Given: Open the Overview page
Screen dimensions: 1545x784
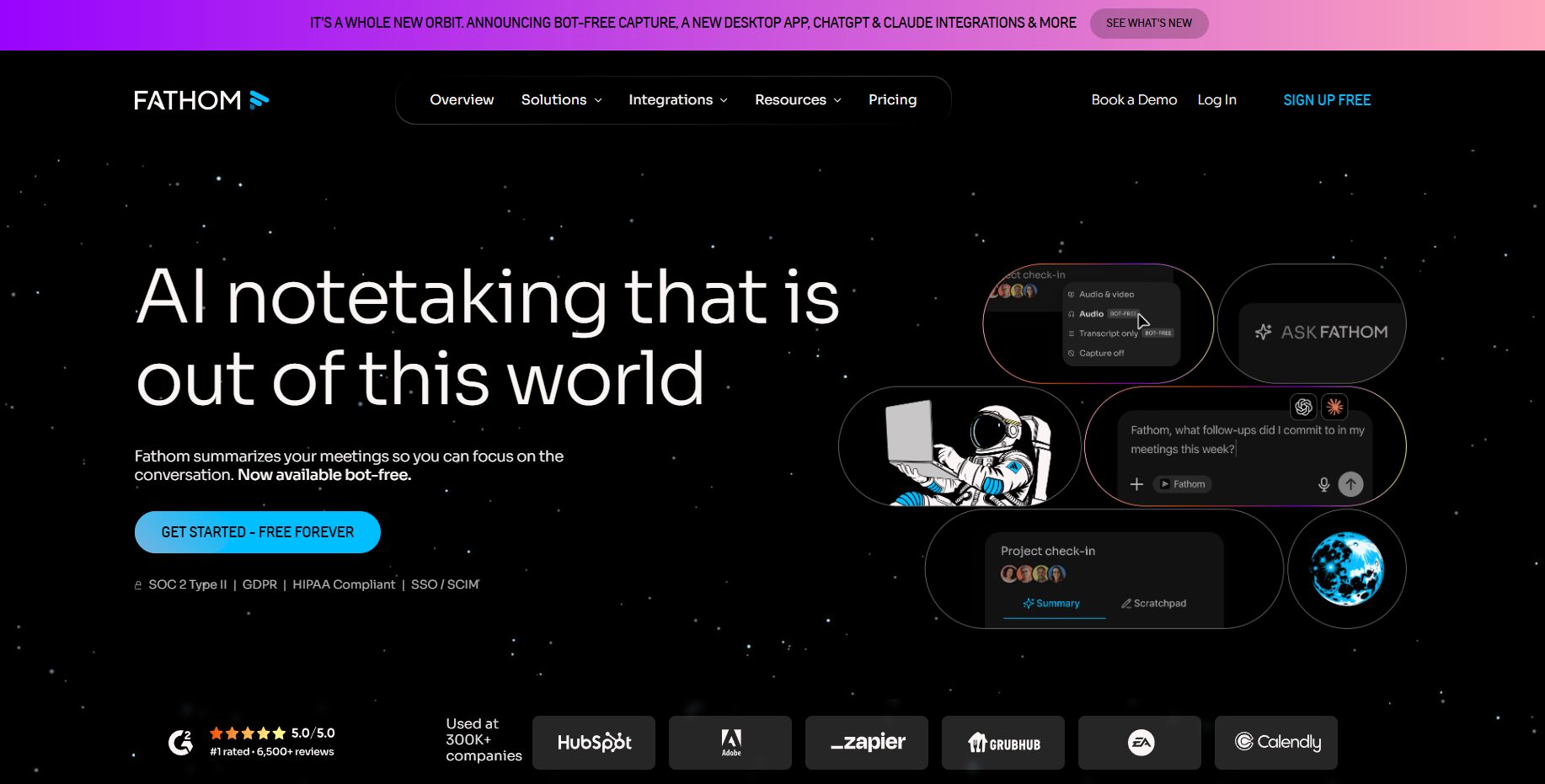Looking at the screenshot, I should (462, 99).
